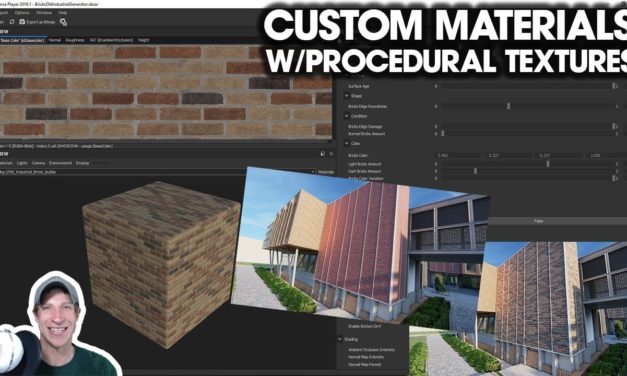Viewport: 627px width, 376px height.
Task: Open the 3D view Camera menu
Action: pyautogui.click(x=38, y=163)
